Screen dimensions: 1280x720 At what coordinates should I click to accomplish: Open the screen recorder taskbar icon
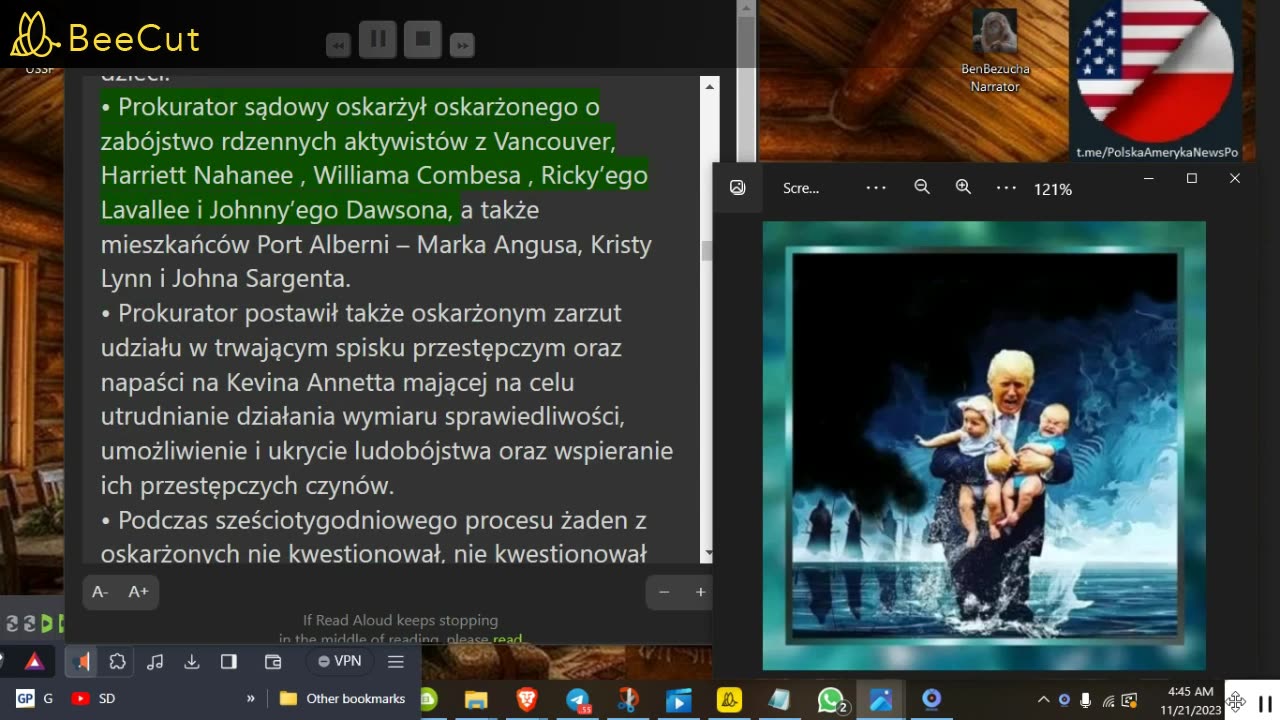tap(932, 698)
